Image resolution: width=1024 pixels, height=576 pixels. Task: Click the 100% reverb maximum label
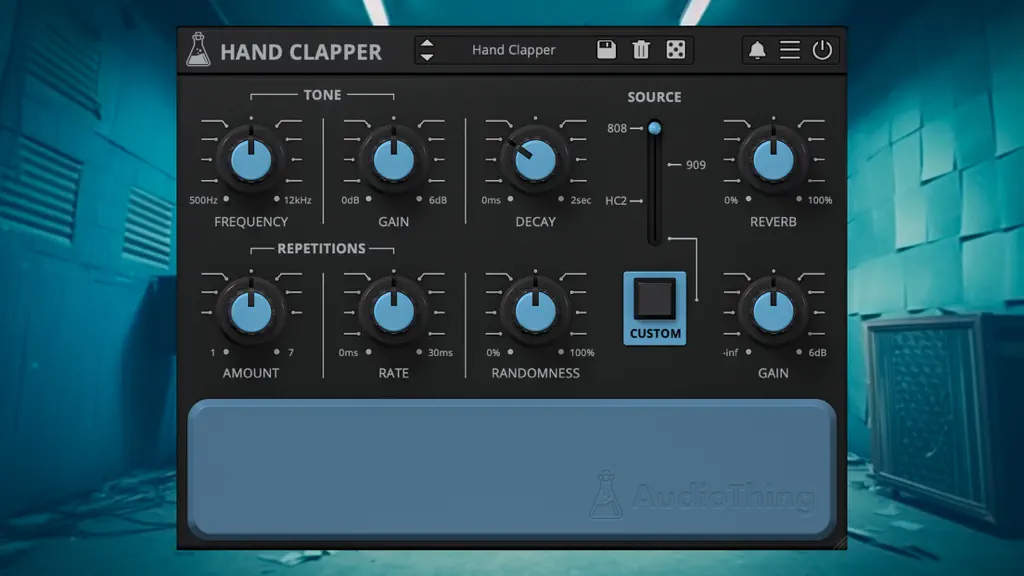pos(820,200)
